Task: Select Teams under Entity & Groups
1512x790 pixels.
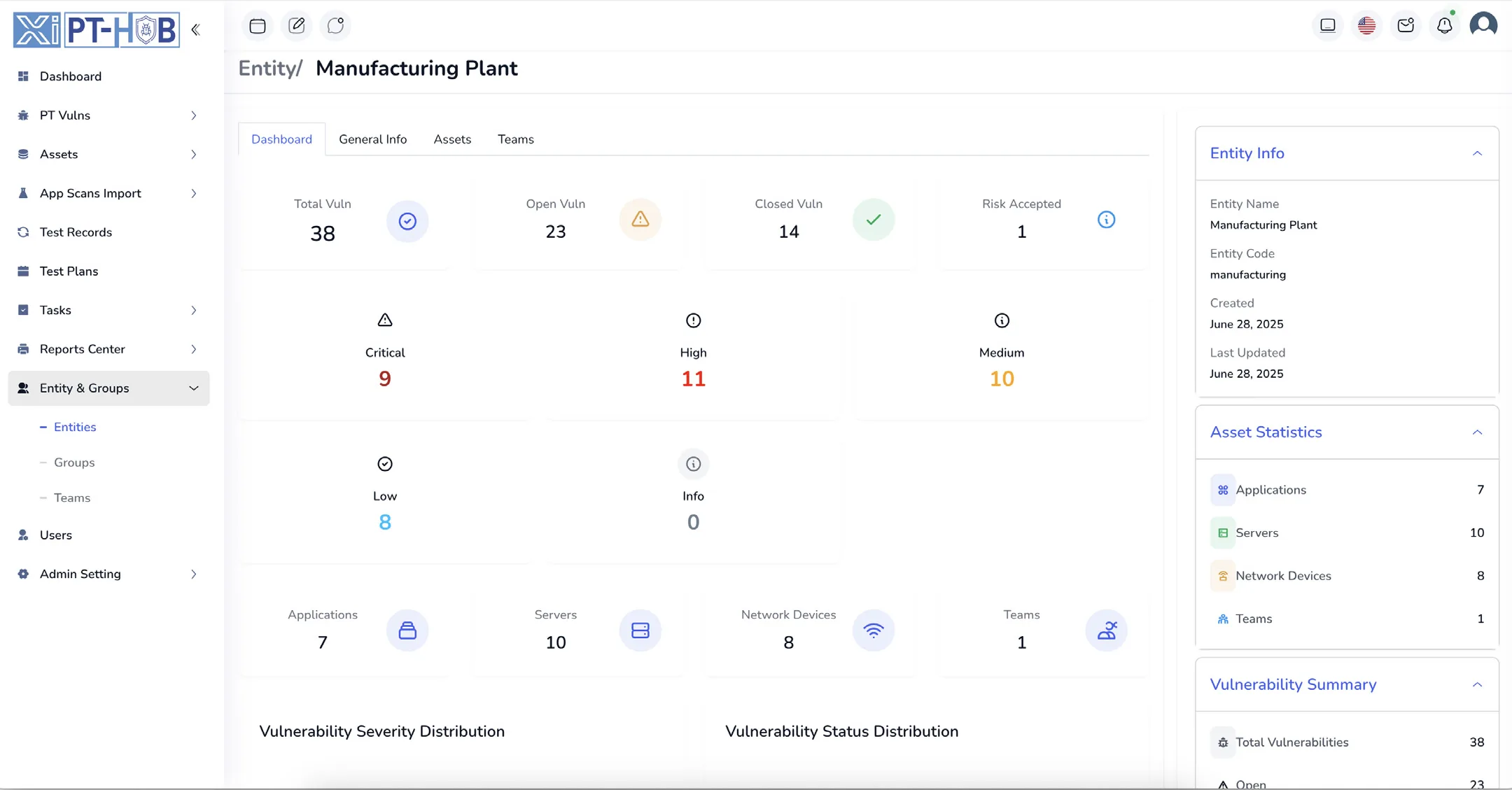Action: coord(72,498)
